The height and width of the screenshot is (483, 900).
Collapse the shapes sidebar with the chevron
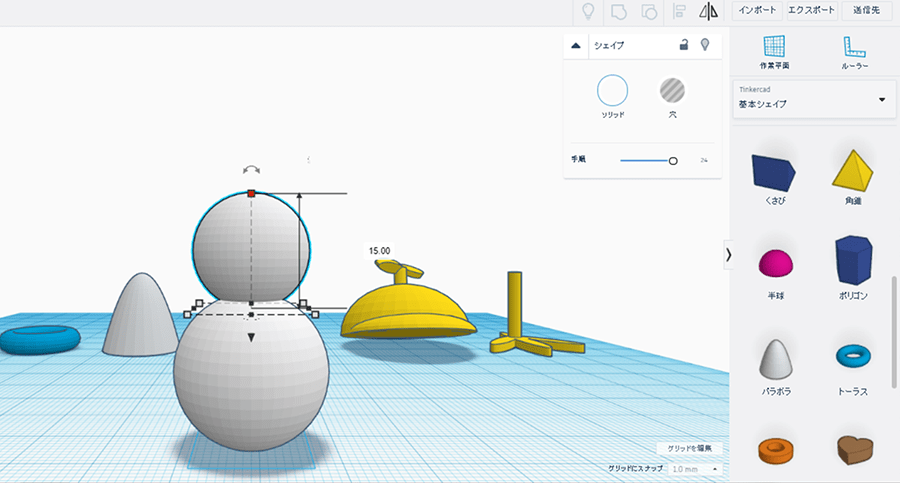pos(728,255)
